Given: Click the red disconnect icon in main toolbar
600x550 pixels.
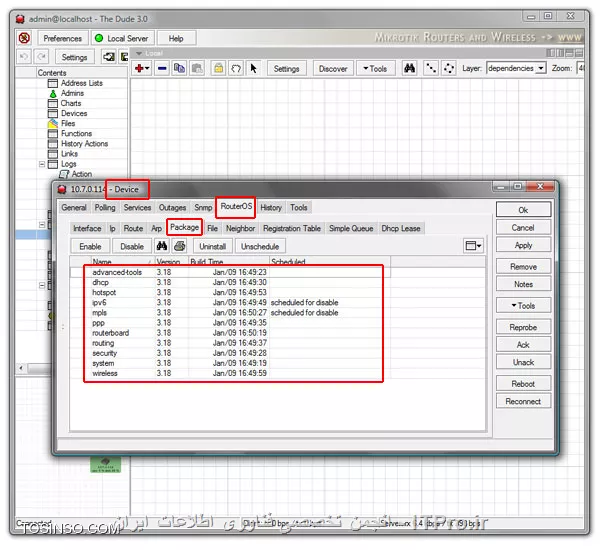Looking at the screenshot, I should (24, 38).
